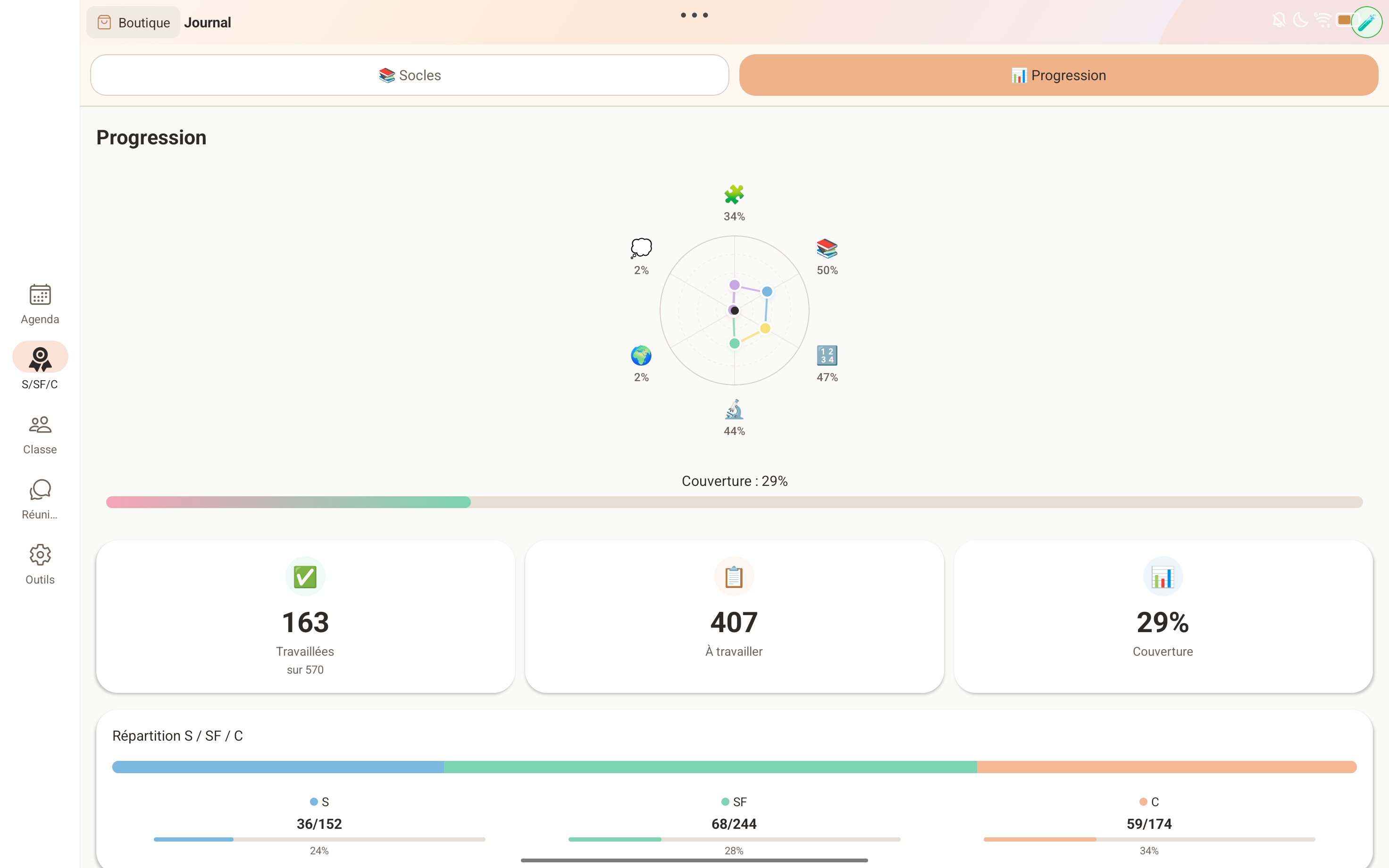Select the globe subject at 2%
The image size is (1389, 868).
(641, 356)
